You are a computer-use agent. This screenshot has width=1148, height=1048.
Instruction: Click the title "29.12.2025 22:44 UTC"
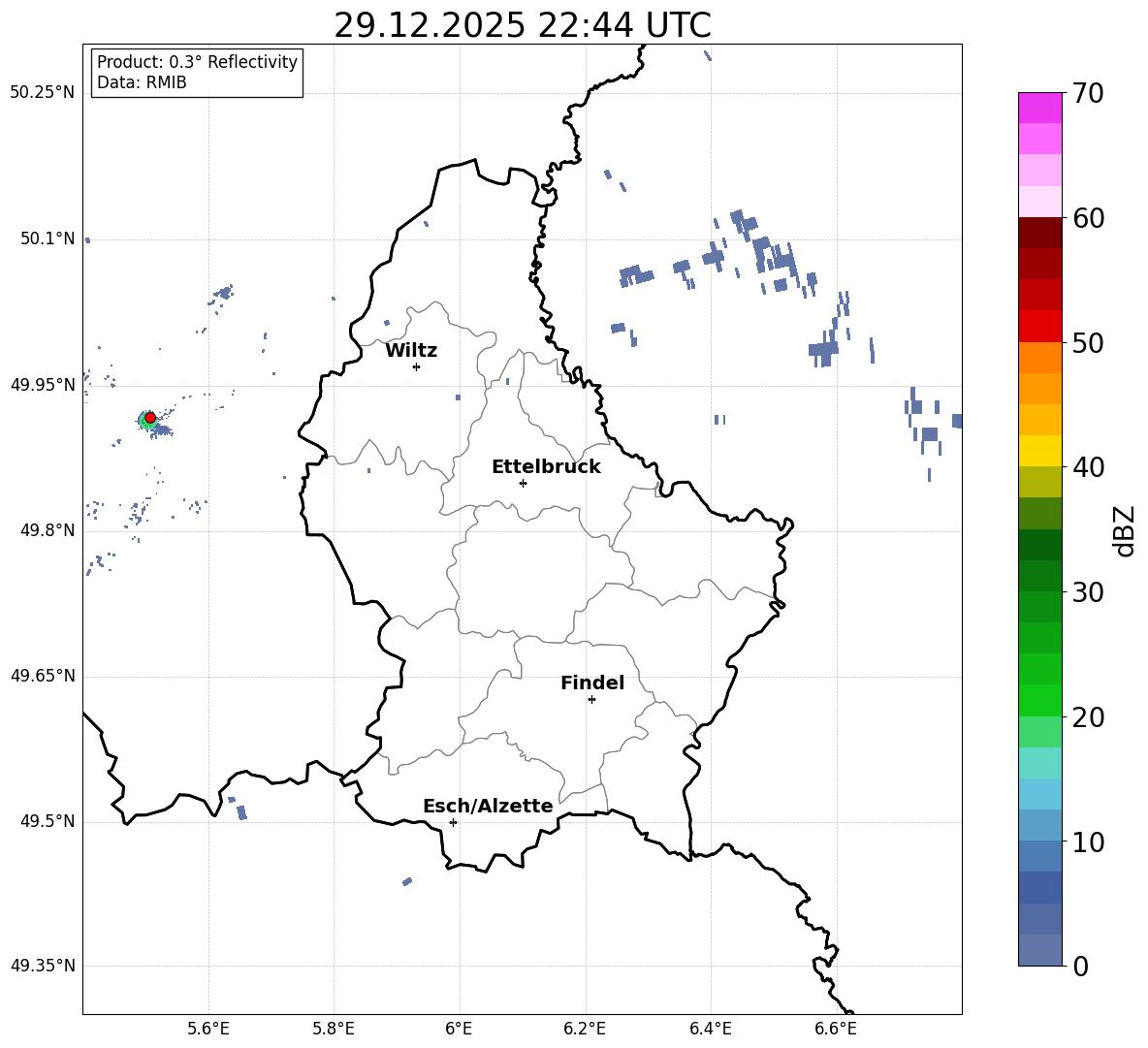tap(522, 25)
